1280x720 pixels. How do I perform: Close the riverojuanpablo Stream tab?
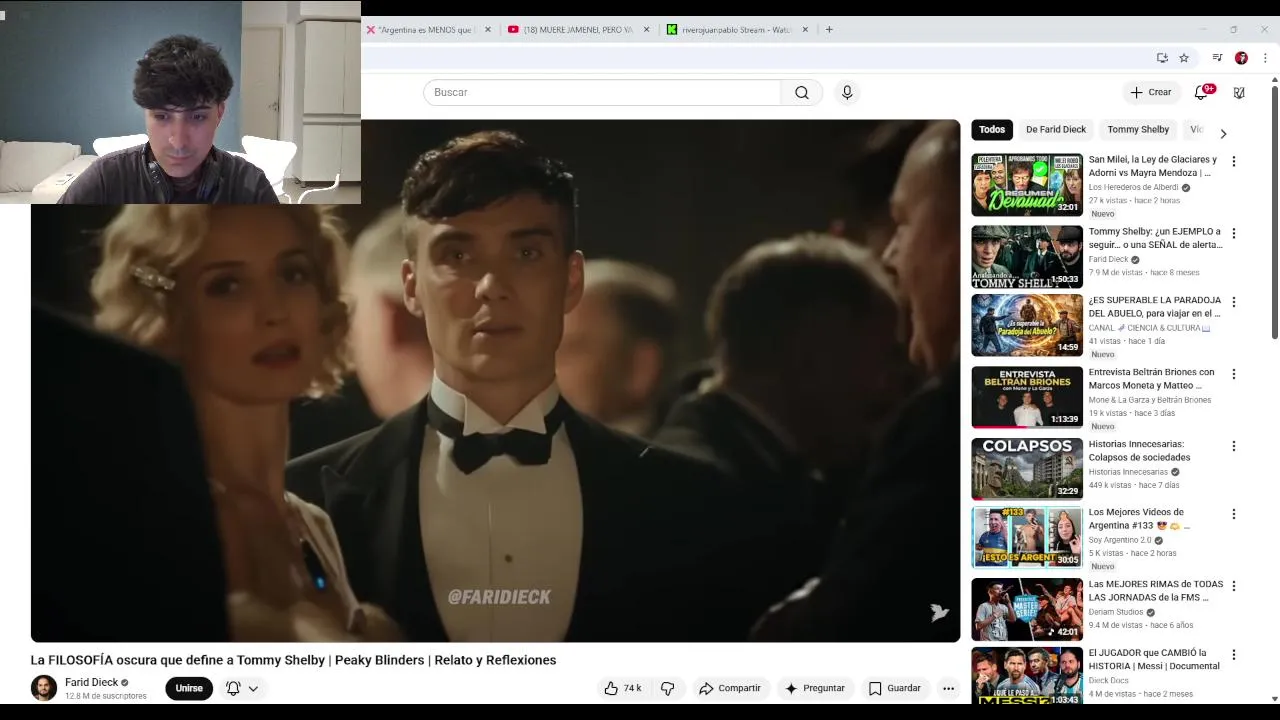point(805,30)
